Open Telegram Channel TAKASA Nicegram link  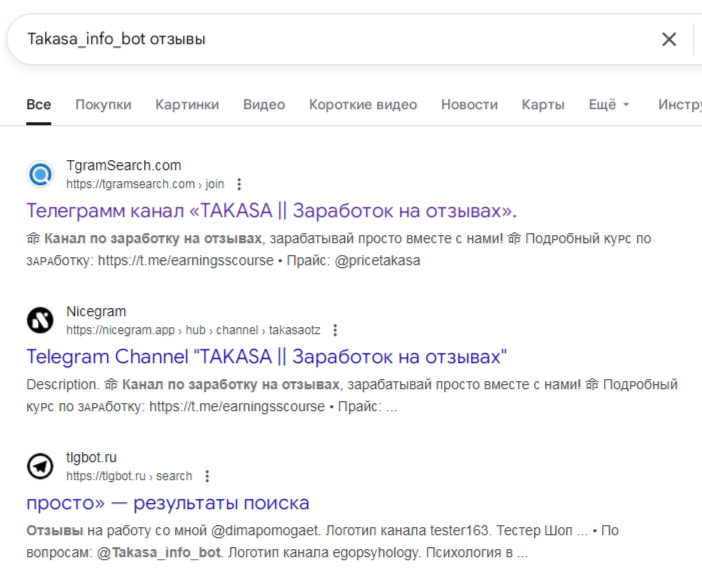[267, 357]
